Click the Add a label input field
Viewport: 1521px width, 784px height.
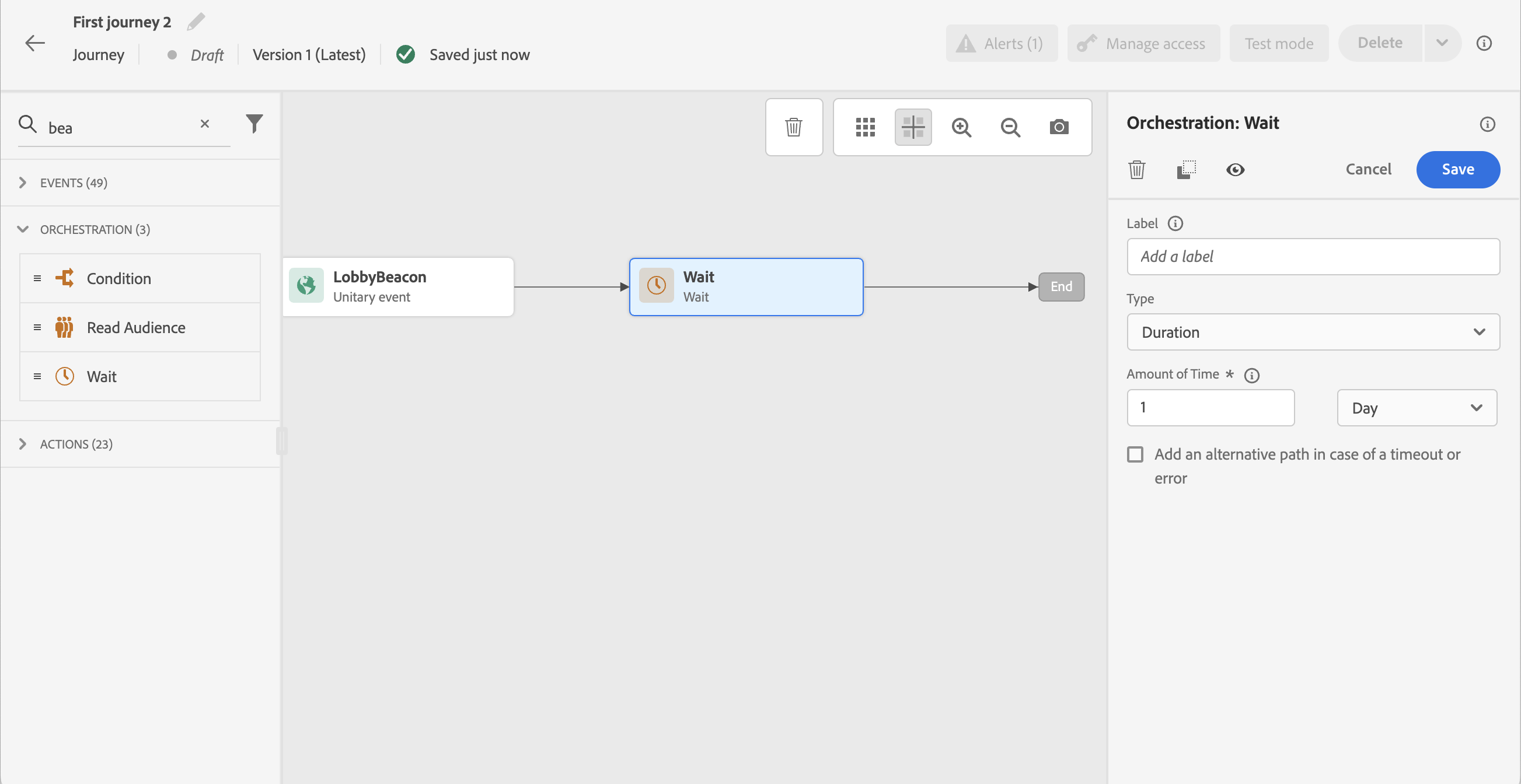[x=1313, y=257]
